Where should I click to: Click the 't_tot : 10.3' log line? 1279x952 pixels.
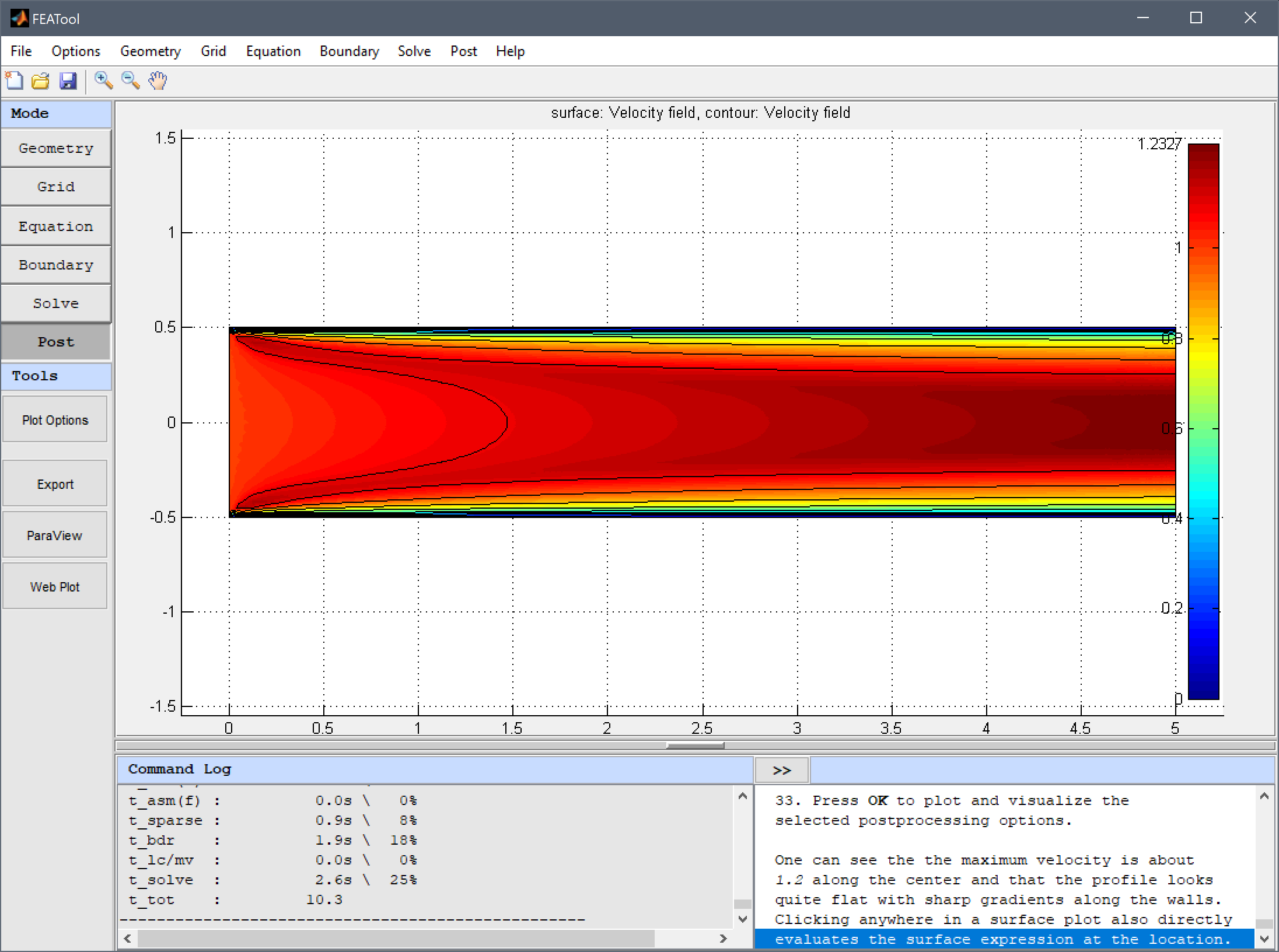coord(236,900)
